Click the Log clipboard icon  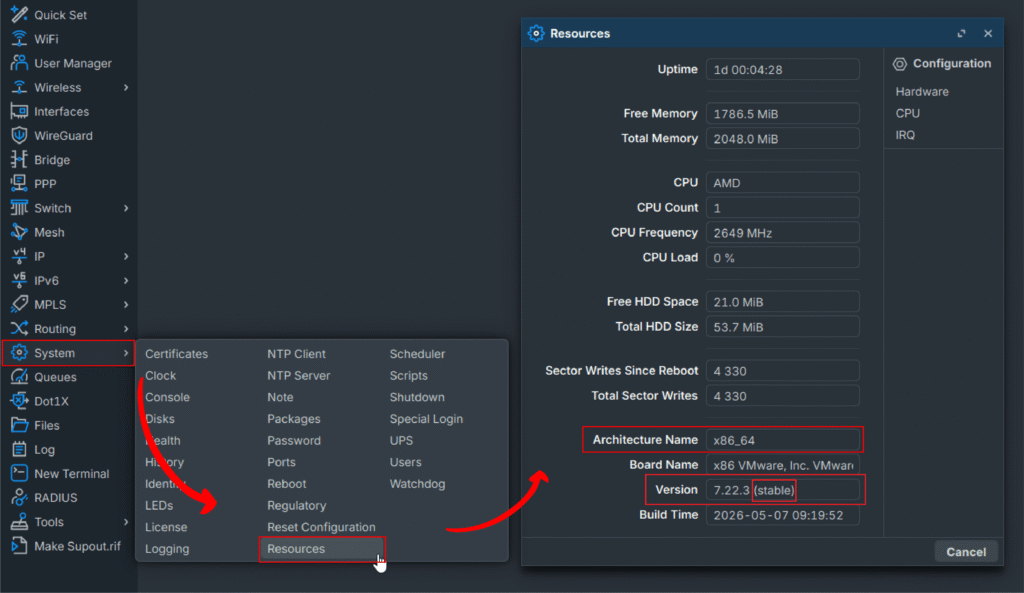point(19,449)
